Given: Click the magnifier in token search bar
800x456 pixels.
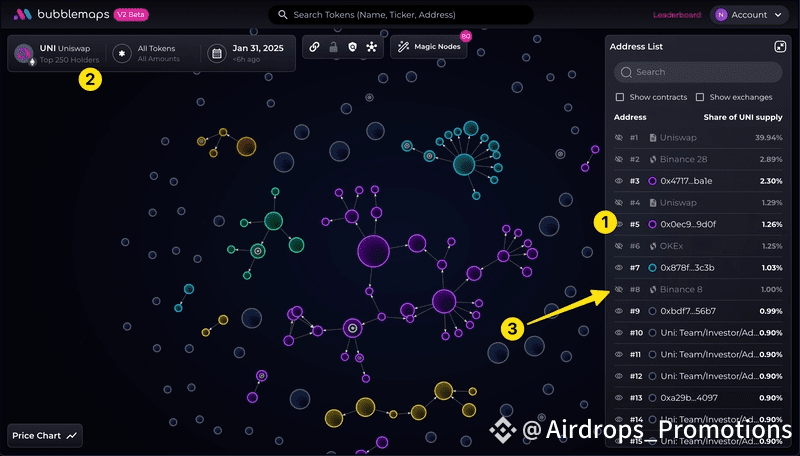Looking at the screenshot, I should [283, 15].
